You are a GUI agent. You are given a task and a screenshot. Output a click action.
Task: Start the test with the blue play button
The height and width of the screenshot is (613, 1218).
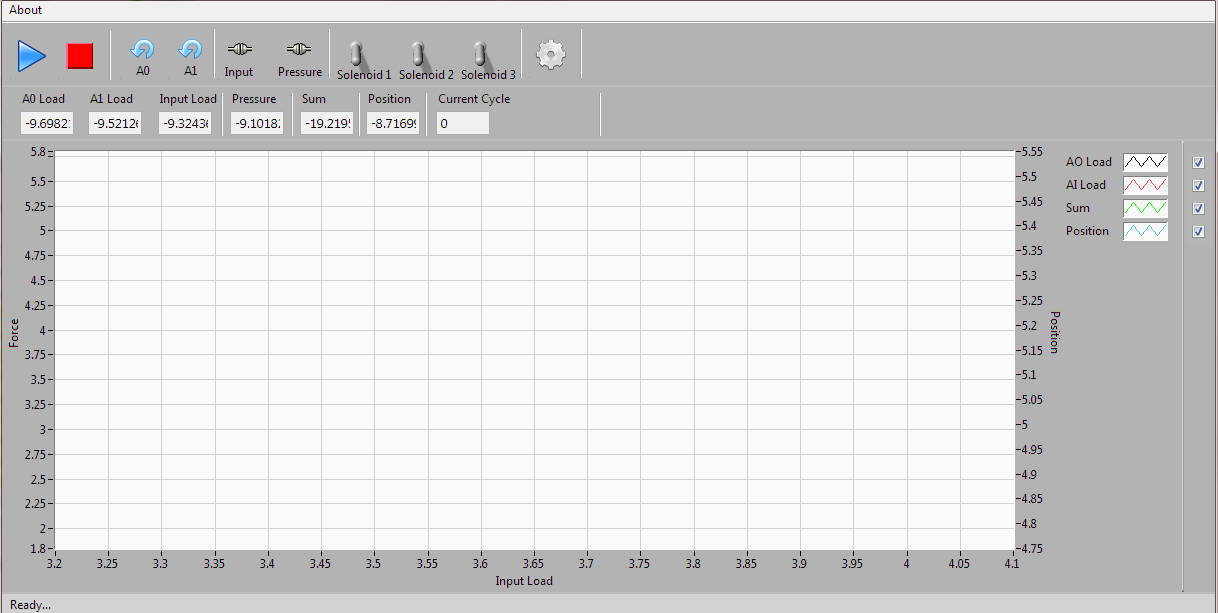32,56
